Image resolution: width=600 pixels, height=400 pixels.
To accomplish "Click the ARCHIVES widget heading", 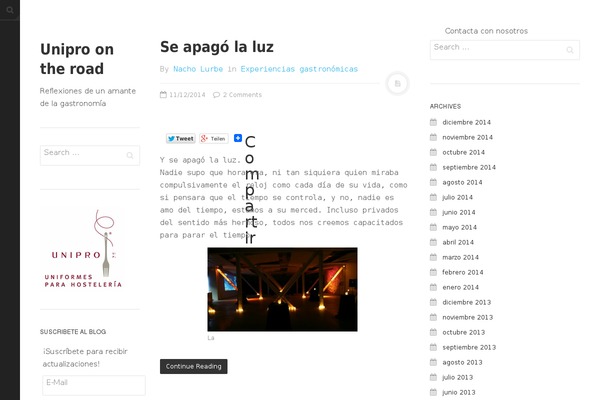I will click(x=445, y=106).
